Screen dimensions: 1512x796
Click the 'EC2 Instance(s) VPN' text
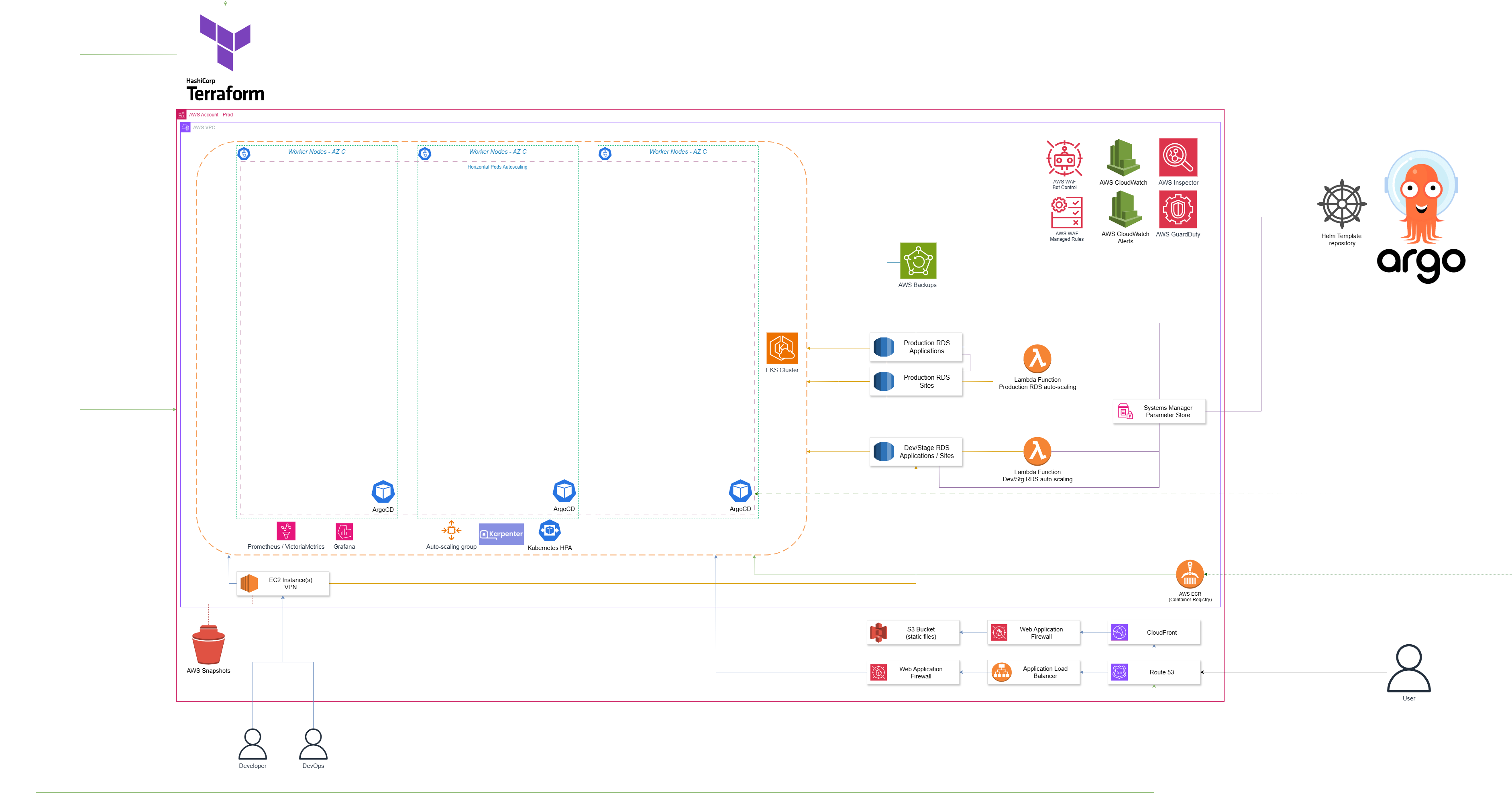click(x=291, y=584)
